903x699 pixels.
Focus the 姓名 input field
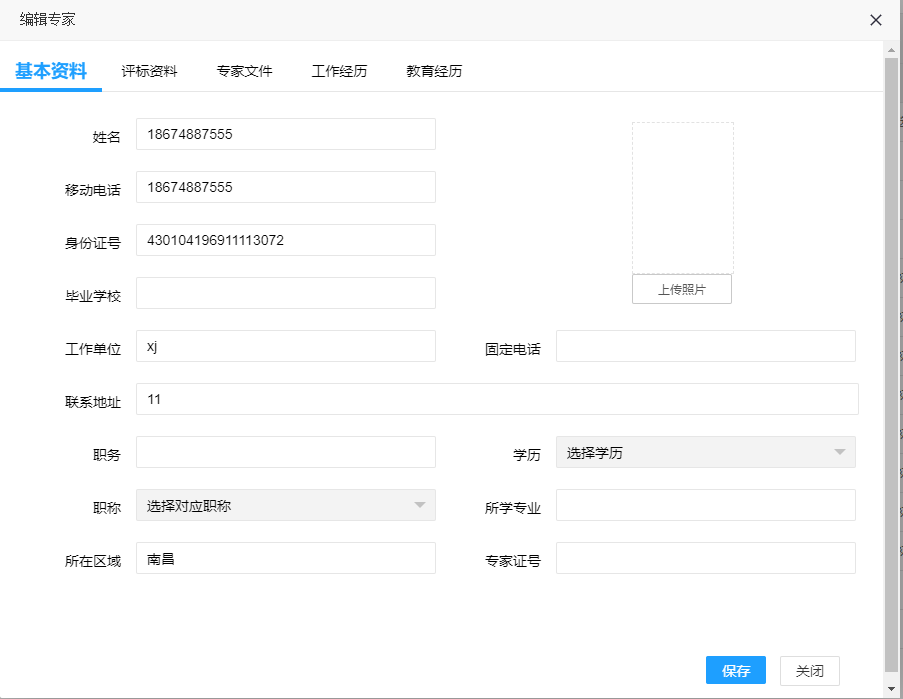click(286, 134)
